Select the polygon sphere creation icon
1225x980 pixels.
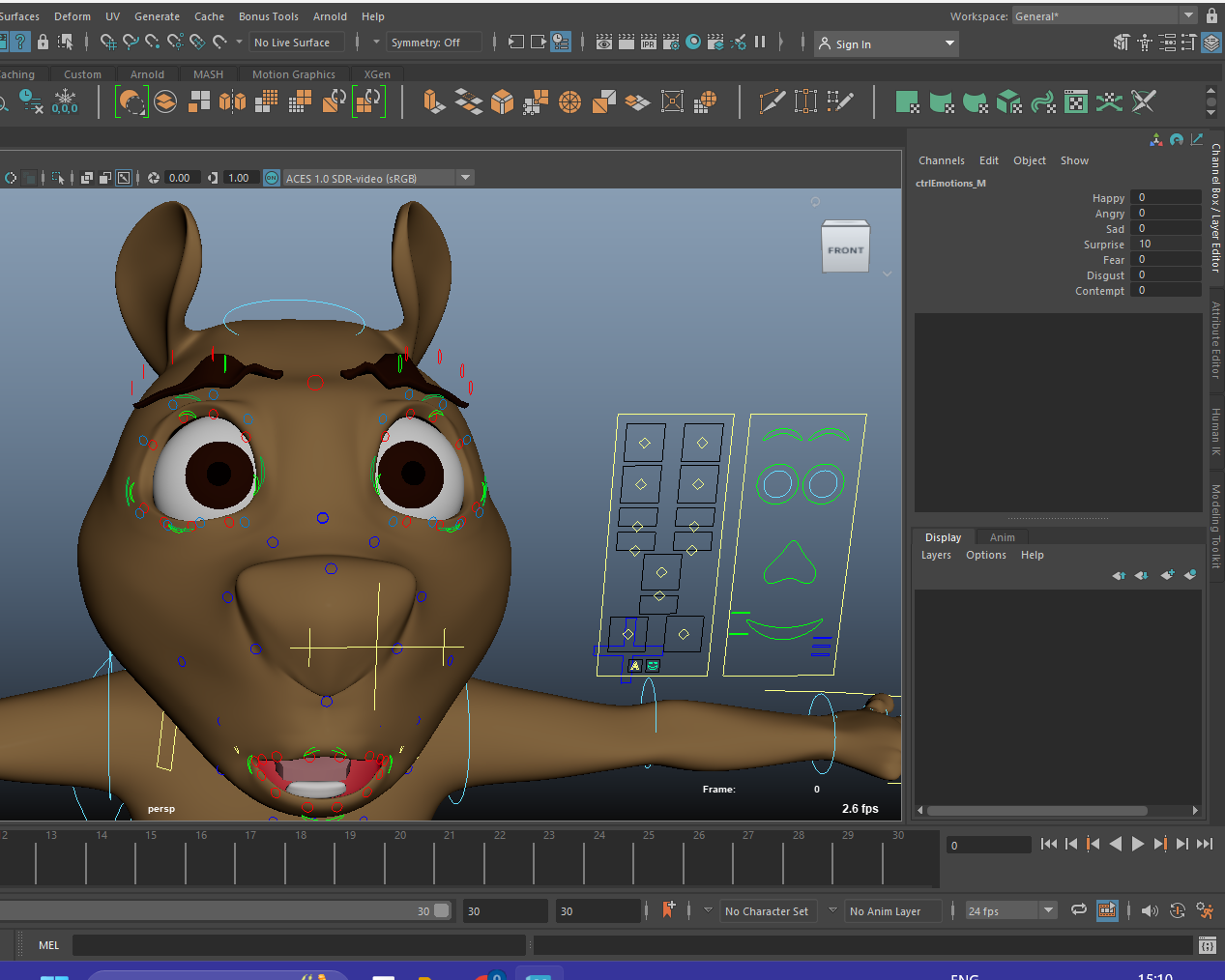[569, 101]
